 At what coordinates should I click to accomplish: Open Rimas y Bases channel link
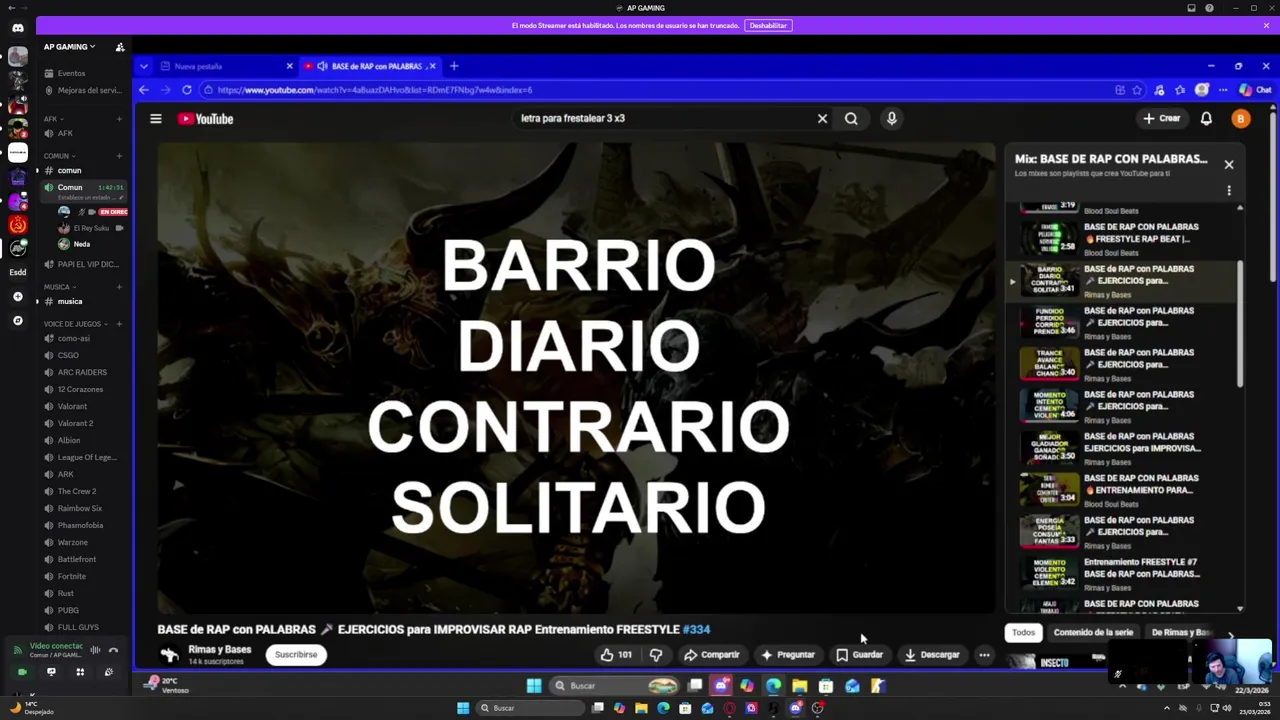(x=219, y=650)
